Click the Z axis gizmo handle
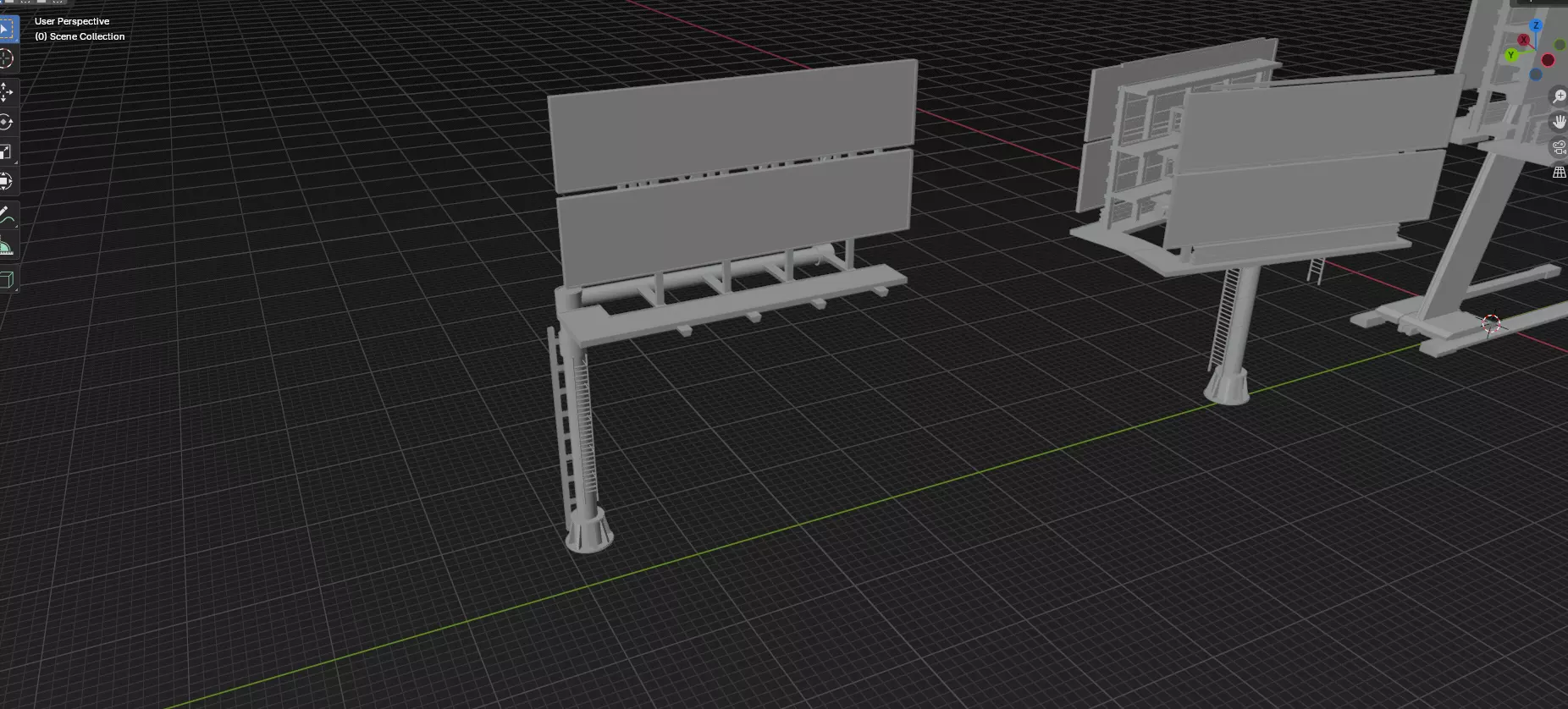 point(1536,25)
